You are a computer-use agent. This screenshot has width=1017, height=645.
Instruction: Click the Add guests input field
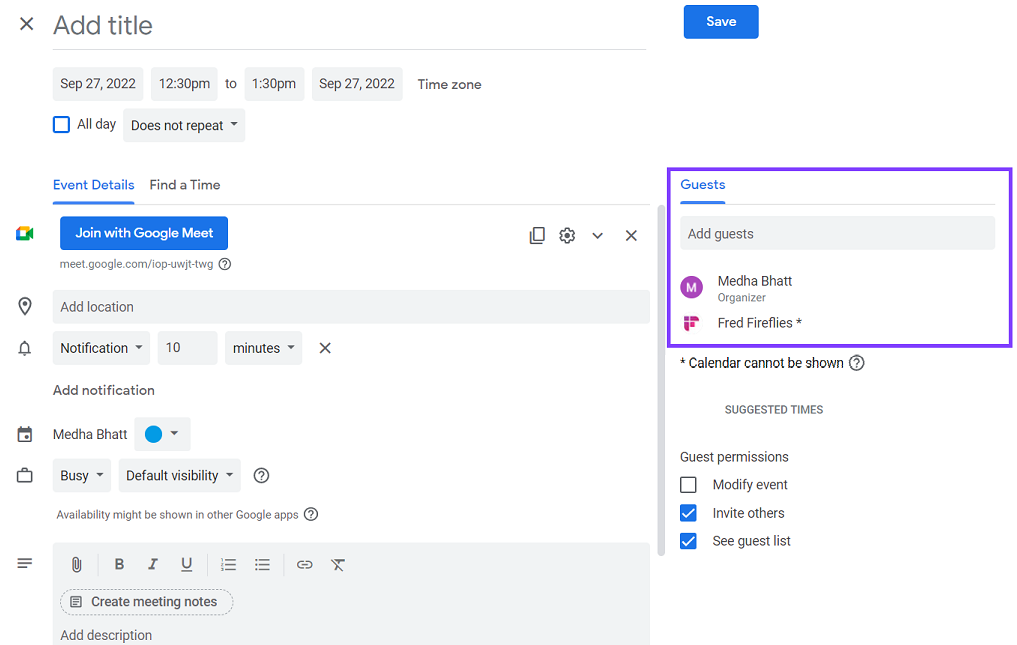(x=837, y=233)
